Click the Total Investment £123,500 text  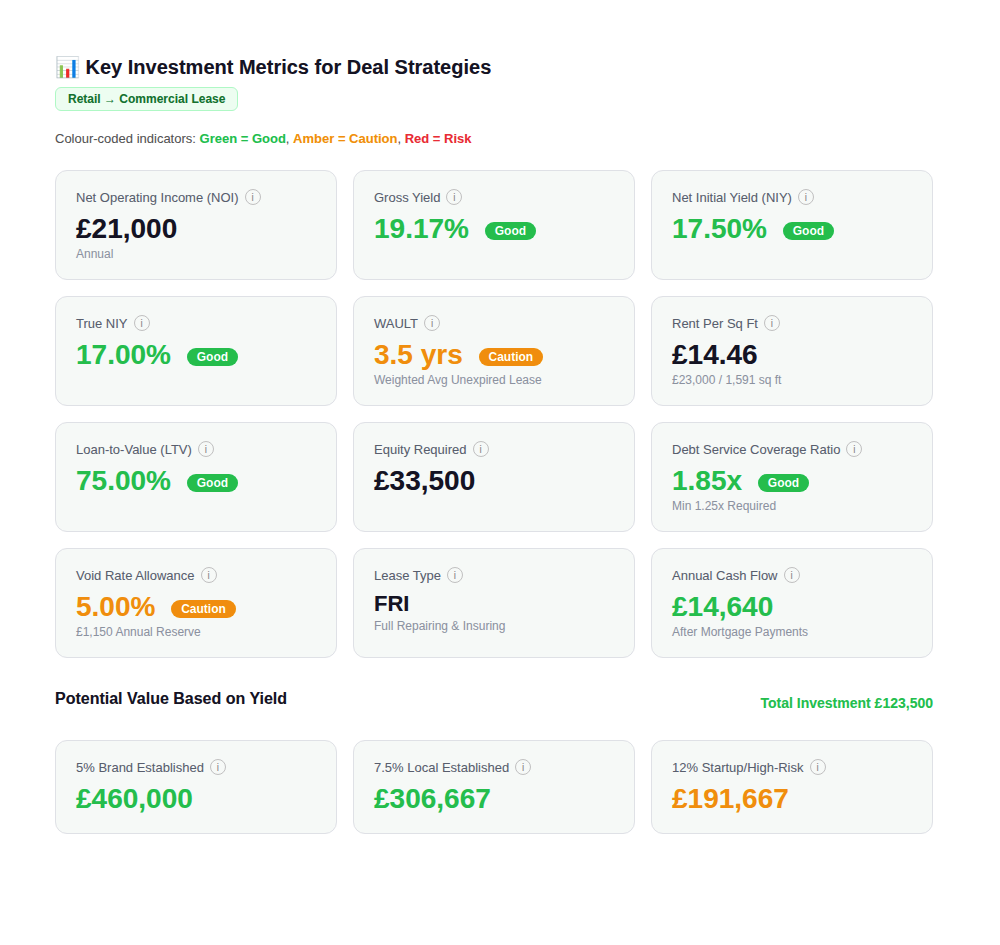[846, 703]
